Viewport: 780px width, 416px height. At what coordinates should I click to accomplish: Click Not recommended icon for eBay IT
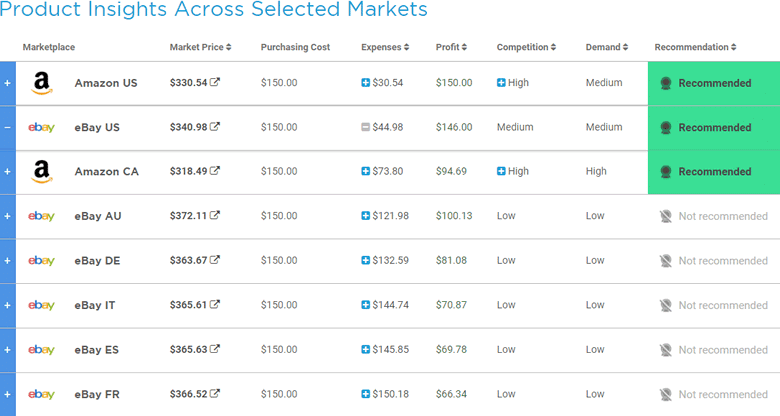pos(666,305)
